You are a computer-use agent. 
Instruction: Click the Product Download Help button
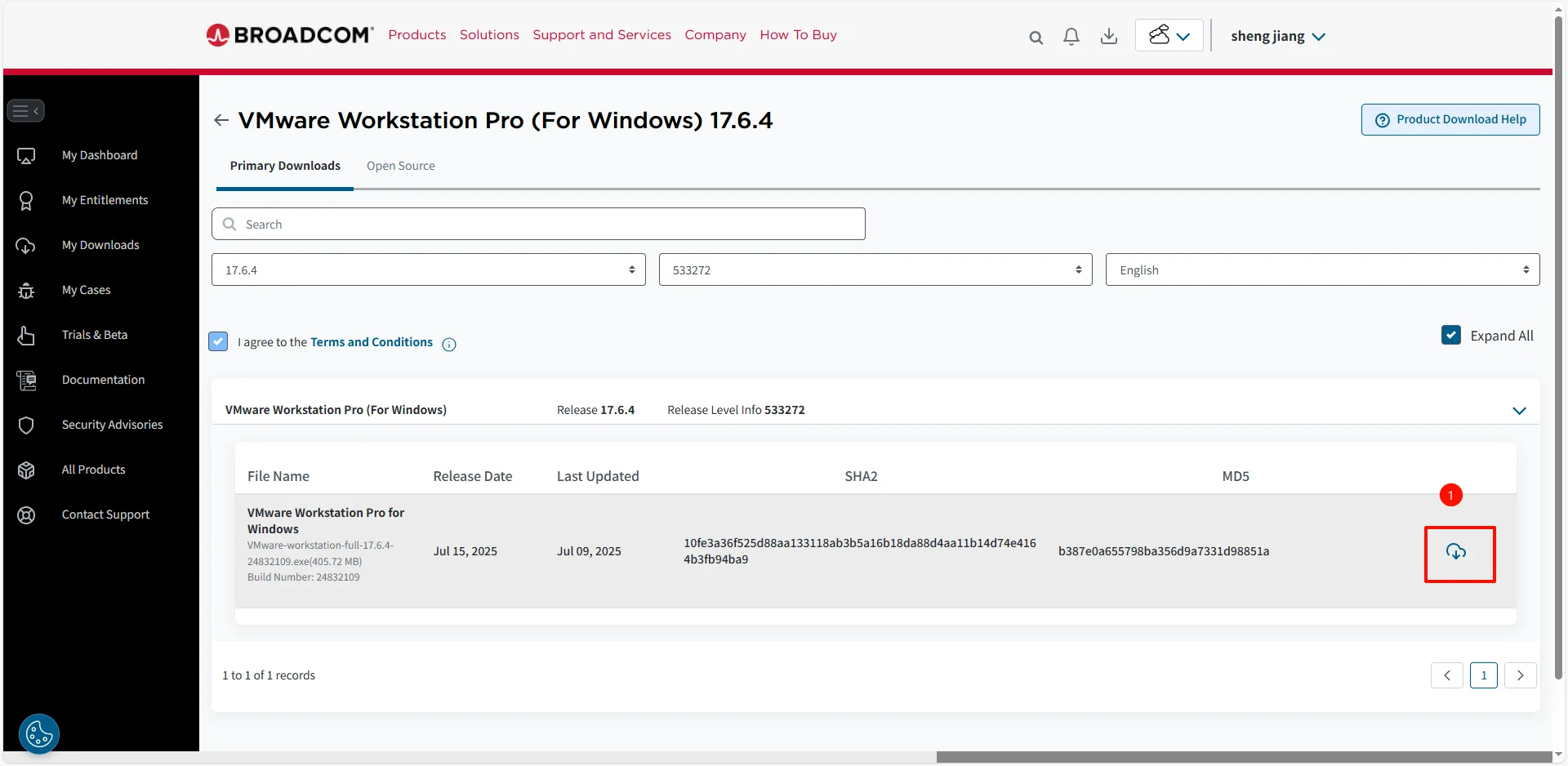[x=1450, y=119]
